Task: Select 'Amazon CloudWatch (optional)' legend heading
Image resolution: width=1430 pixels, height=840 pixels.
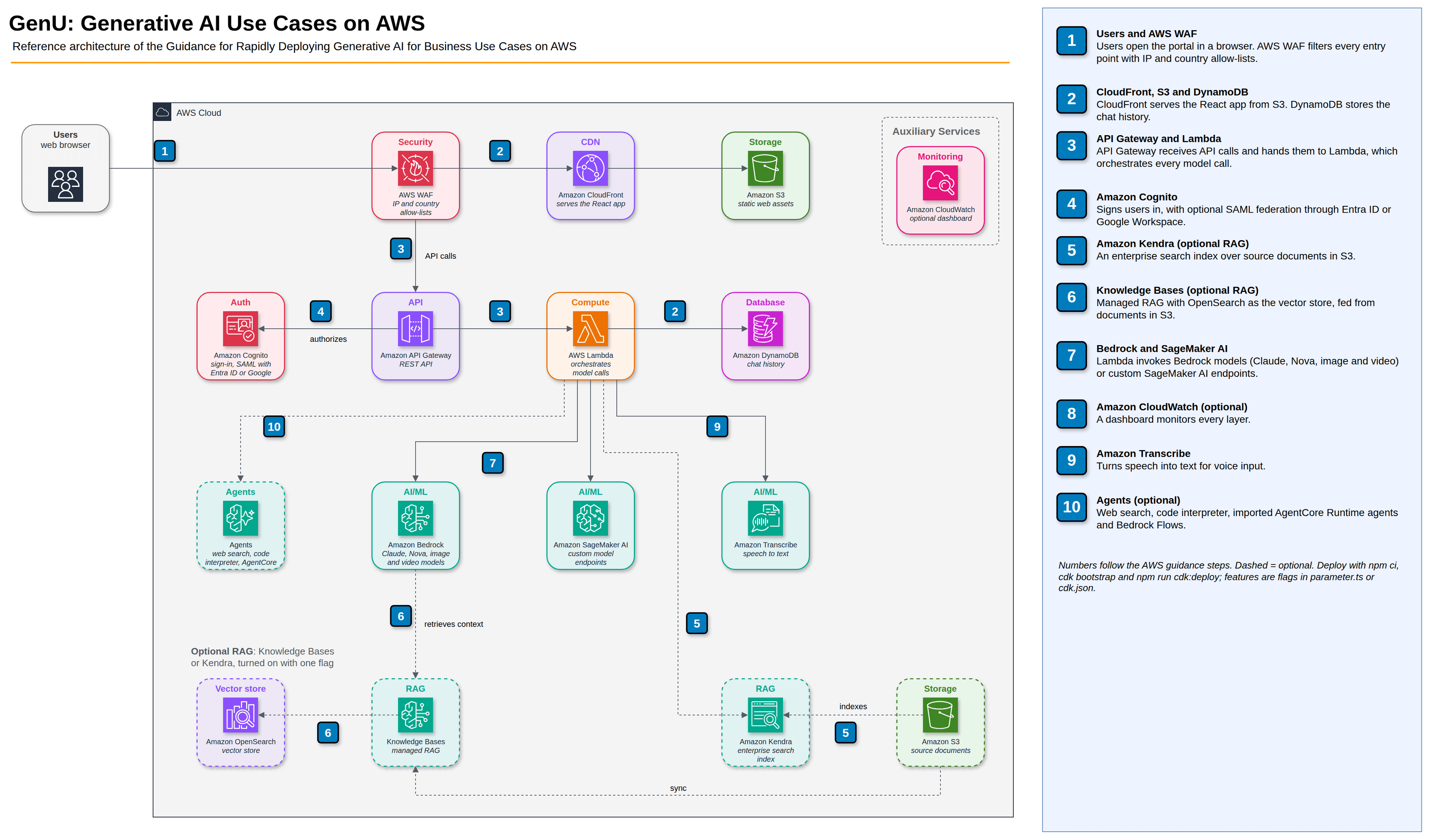Action: point(1171,407)
